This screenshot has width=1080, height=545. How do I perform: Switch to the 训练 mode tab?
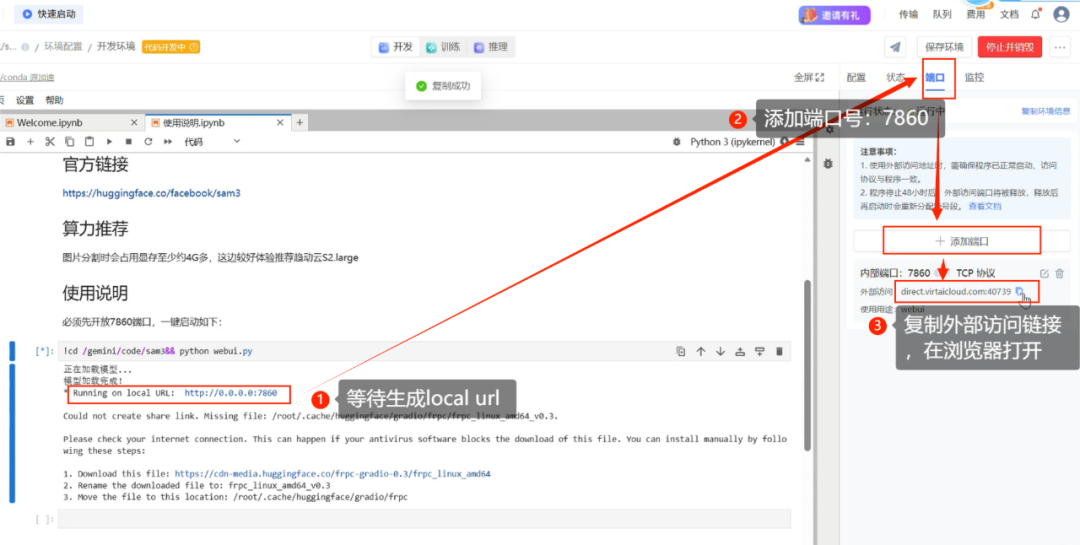[443, 47]
